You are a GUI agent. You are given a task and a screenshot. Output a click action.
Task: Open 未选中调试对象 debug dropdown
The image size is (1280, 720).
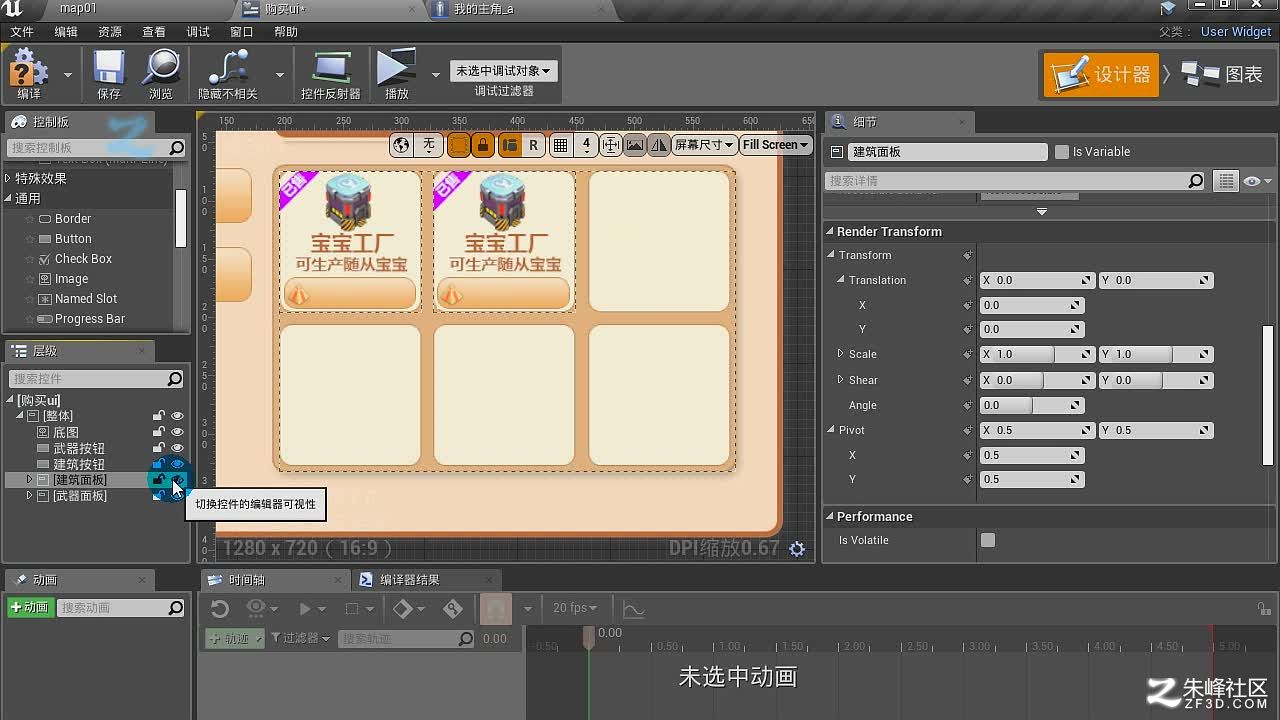tap(503, 71)
